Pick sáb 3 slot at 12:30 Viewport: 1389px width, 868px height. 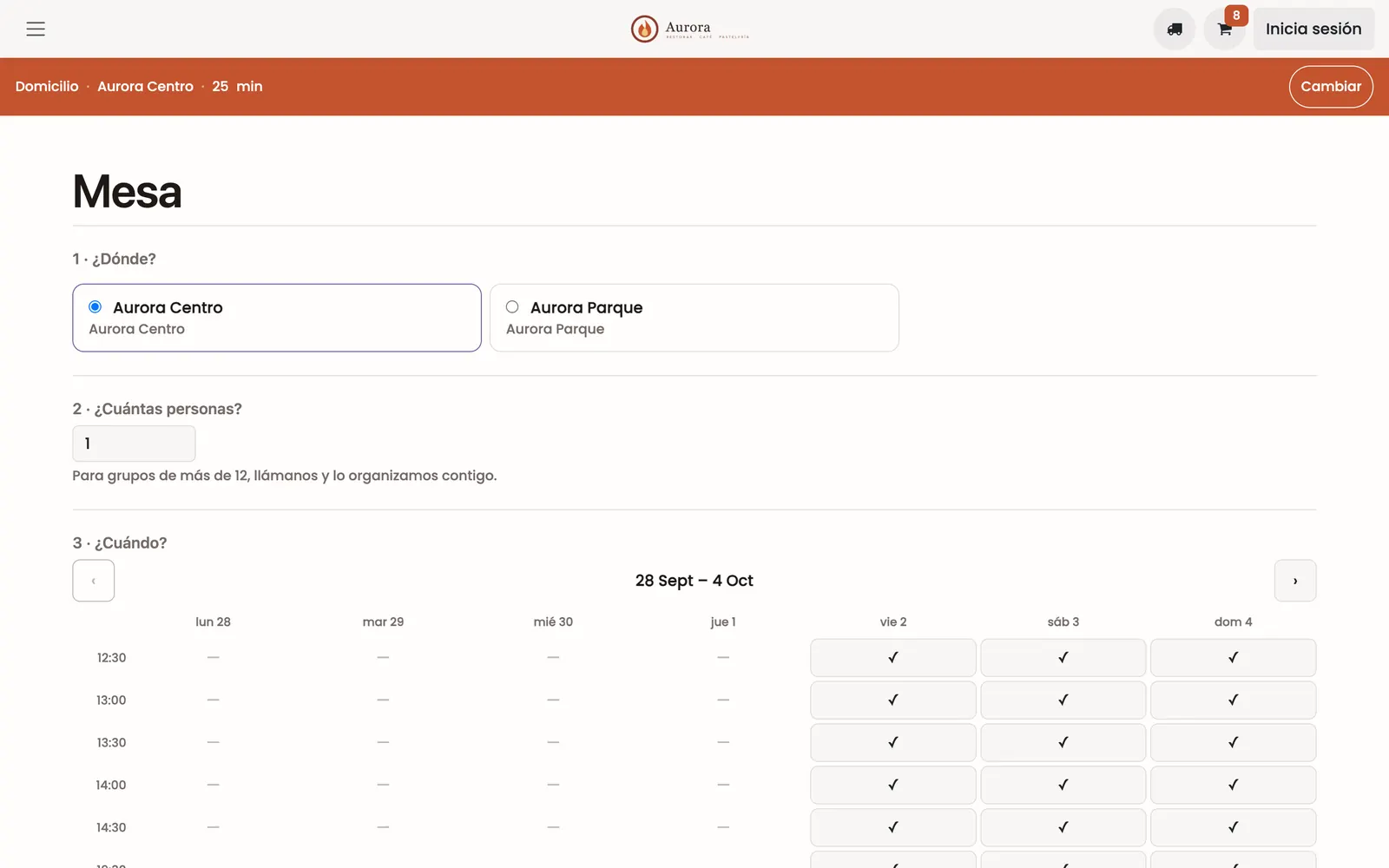tap(1063, 658)
